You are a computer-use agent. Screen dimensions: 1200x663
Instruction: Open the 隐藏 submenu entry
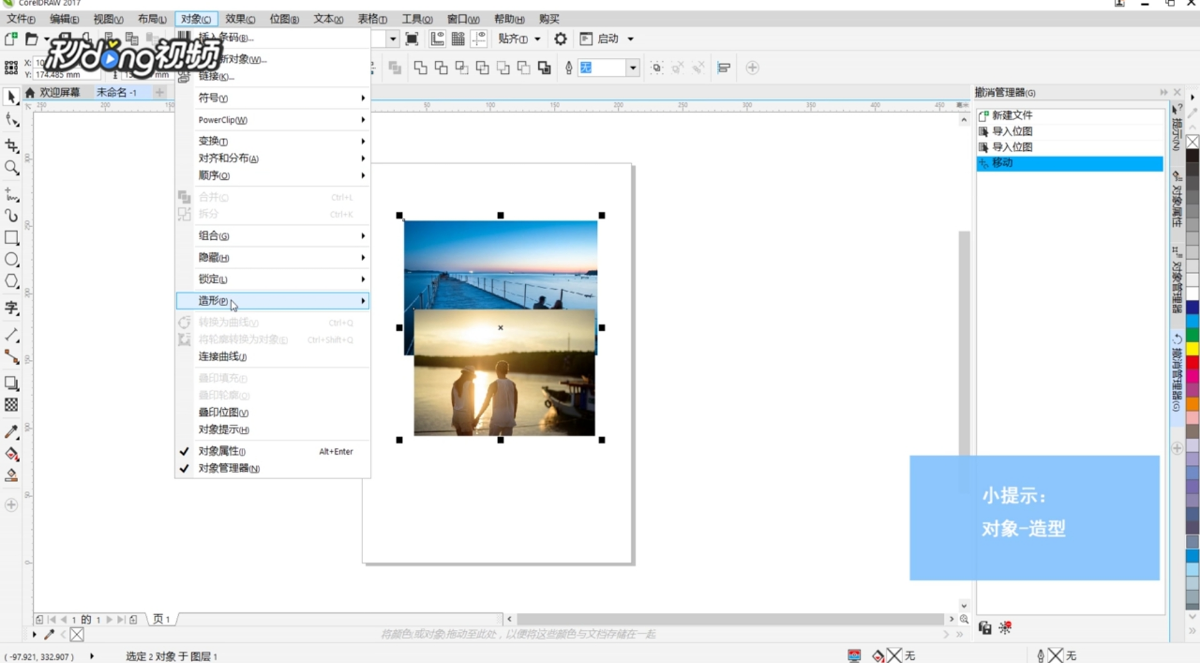click(x=272, y=258)
